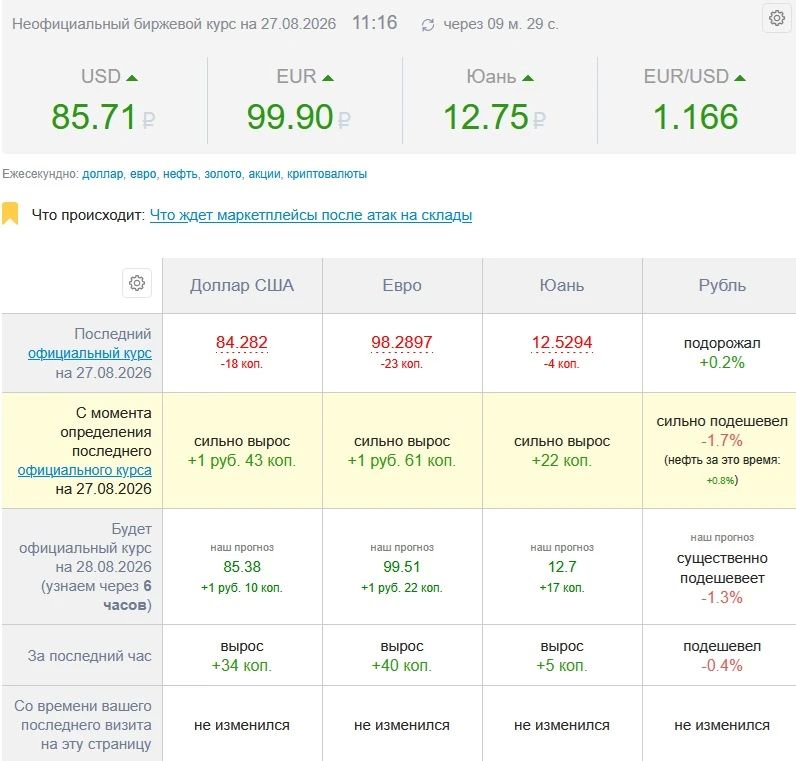Open settings gear in top right corner
This screenshot has height=761, width=796.
coord(777,18)
